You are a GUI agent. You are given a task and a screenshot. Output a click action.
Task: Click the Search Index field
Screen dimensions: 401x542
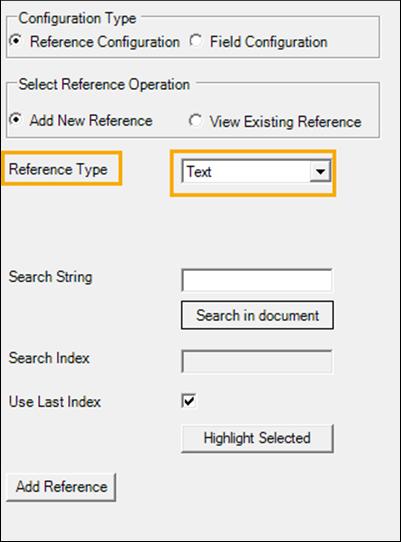pyautogui.click(x=257, y=362)
